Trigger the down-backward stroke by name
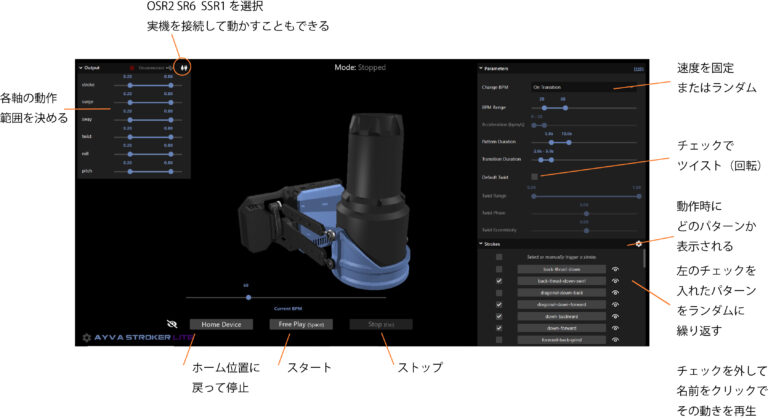768x419 pixels. coord(561,318)
